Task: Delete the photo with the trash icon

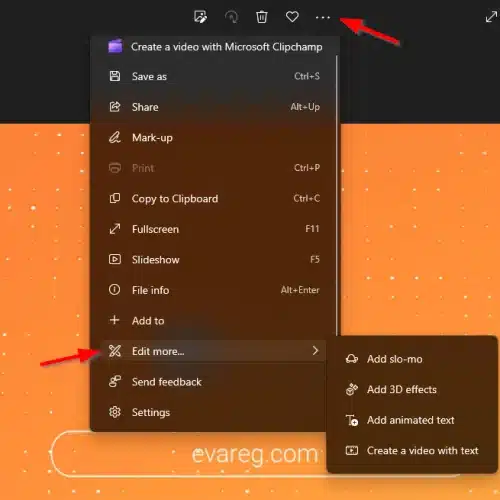Action: (x=262, y=17)
